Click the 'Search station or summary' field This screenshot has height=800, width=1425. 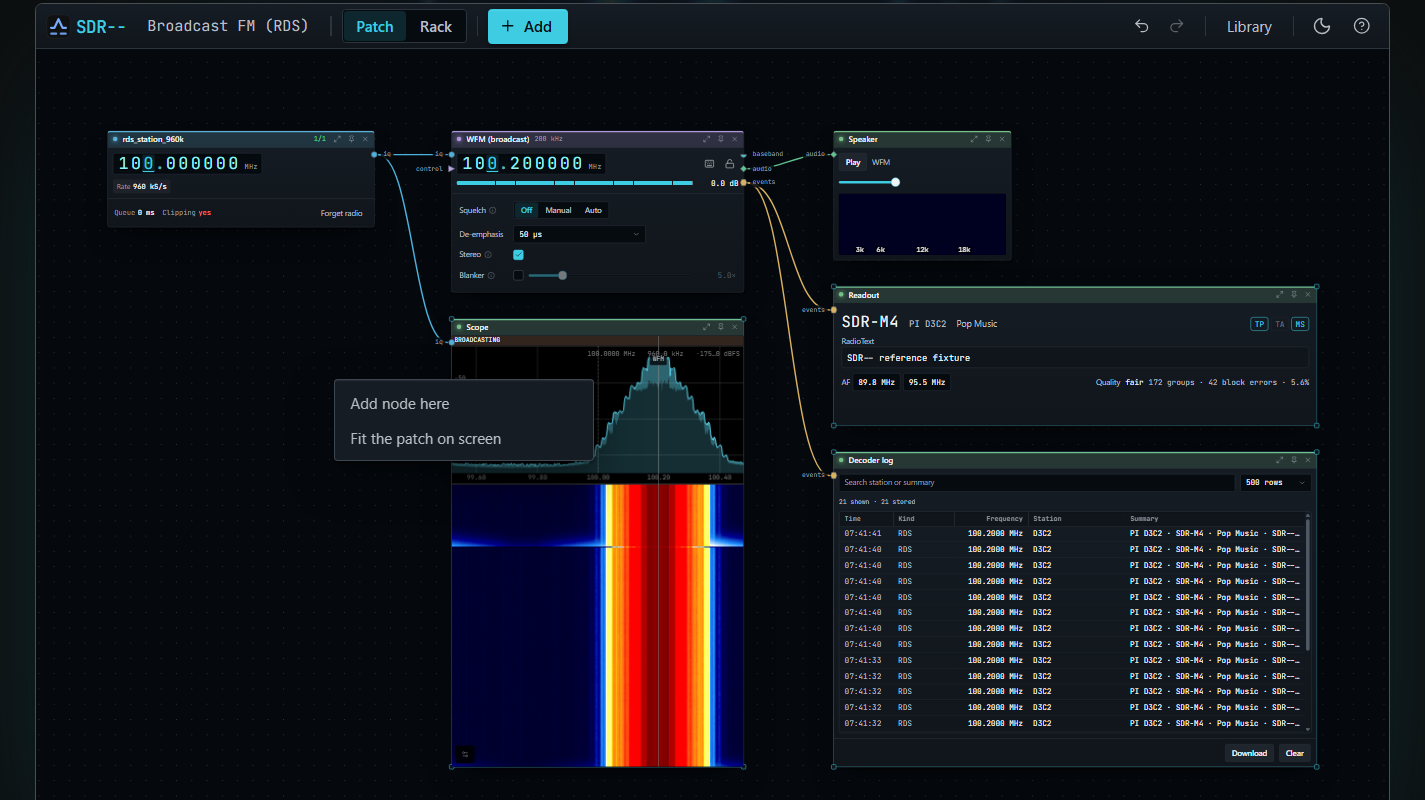pos(1036,482)
